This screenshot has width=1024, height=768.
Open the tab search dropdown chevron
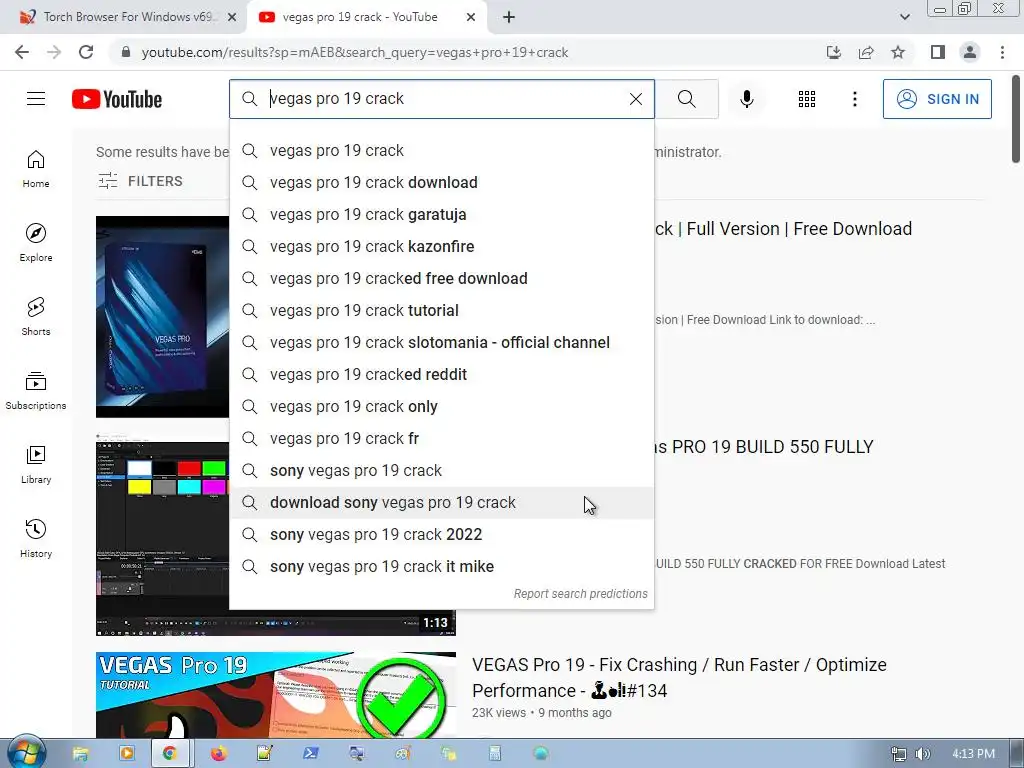904,17
